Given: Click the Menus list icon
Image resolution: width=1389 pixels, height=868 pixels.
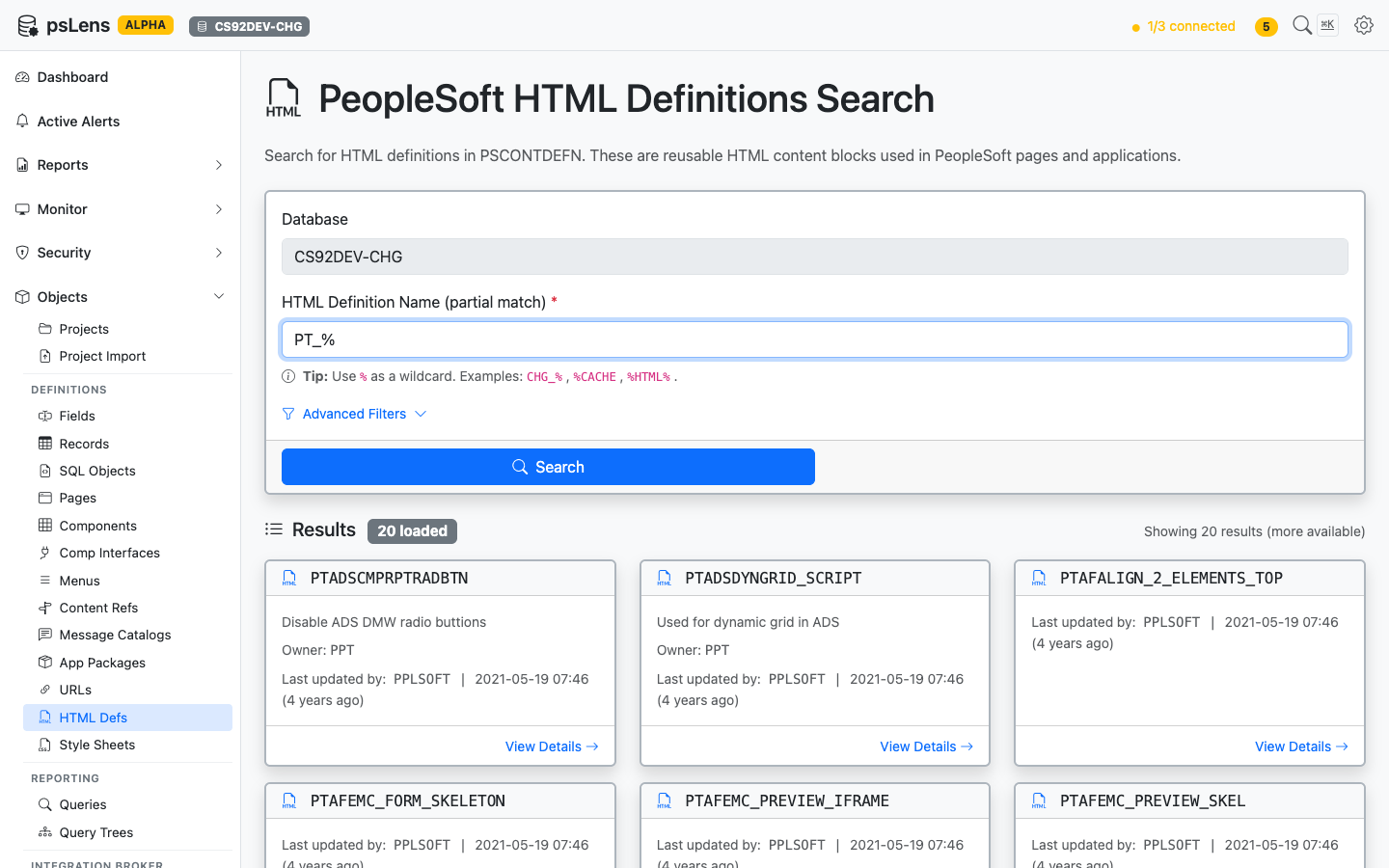Looking at the screenshot, I should click(x=45, y=581).
